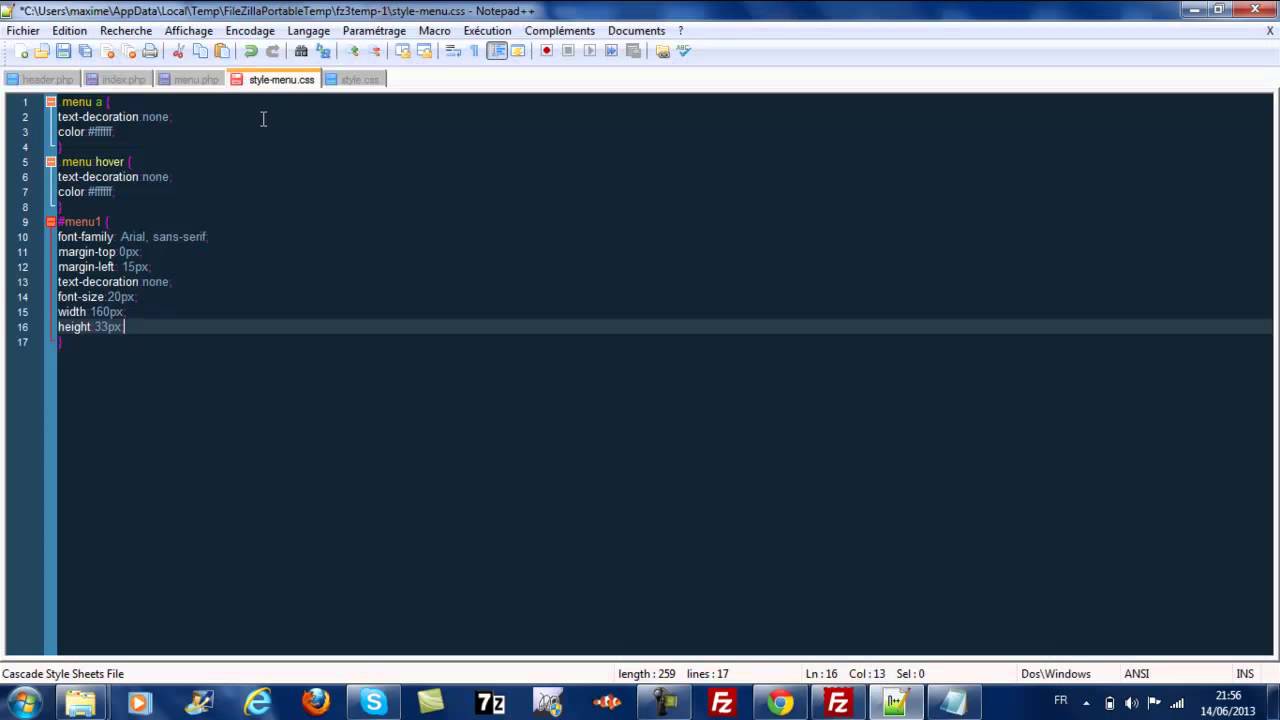Click the Save All toolbar icon
Image resolution: width=1280 pixels, height=720 pixels.
point(85,51)
